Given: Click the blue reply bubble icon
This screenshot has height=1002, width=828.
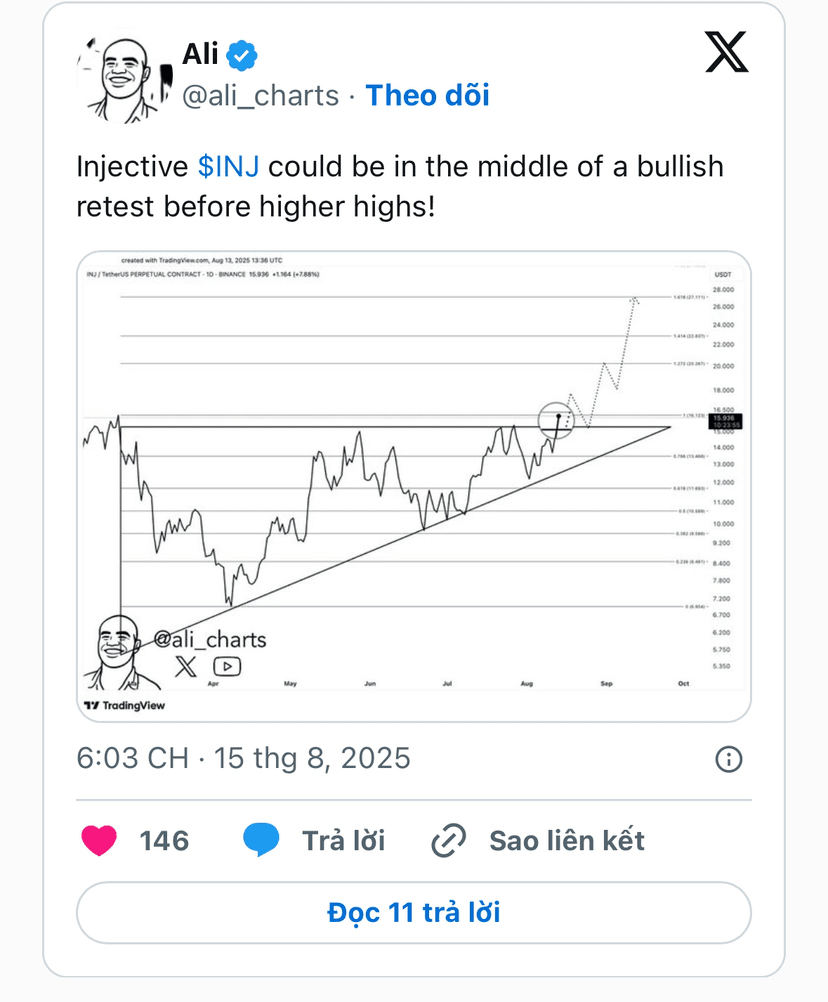Looking at the screenshot, I should pos(261,840).
